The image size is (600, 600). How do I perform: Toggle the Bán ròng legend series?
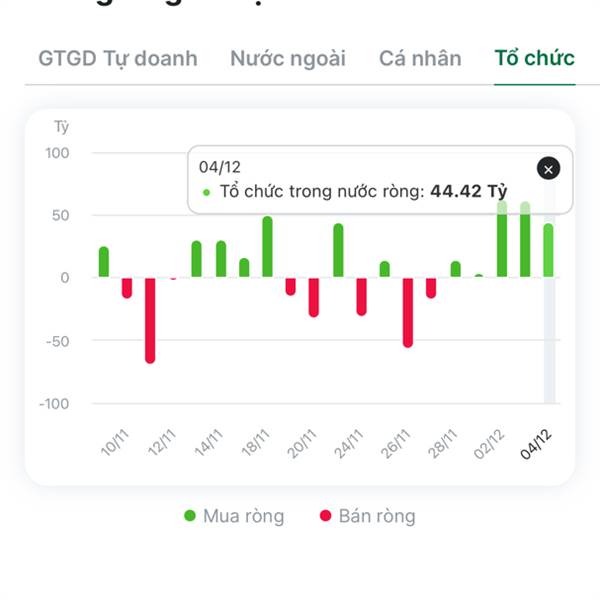click(x=367, y=516)
